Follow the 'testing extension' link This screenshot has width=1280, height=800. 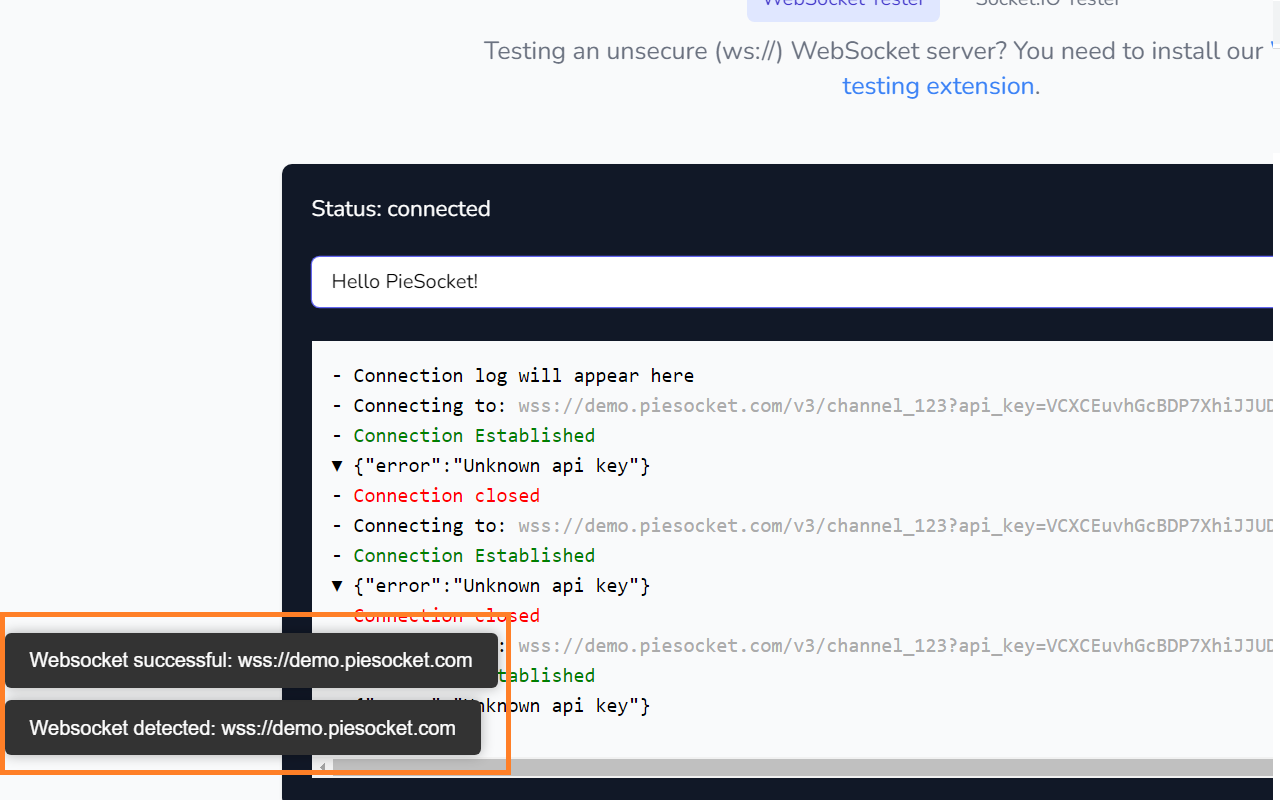(938, 86)
